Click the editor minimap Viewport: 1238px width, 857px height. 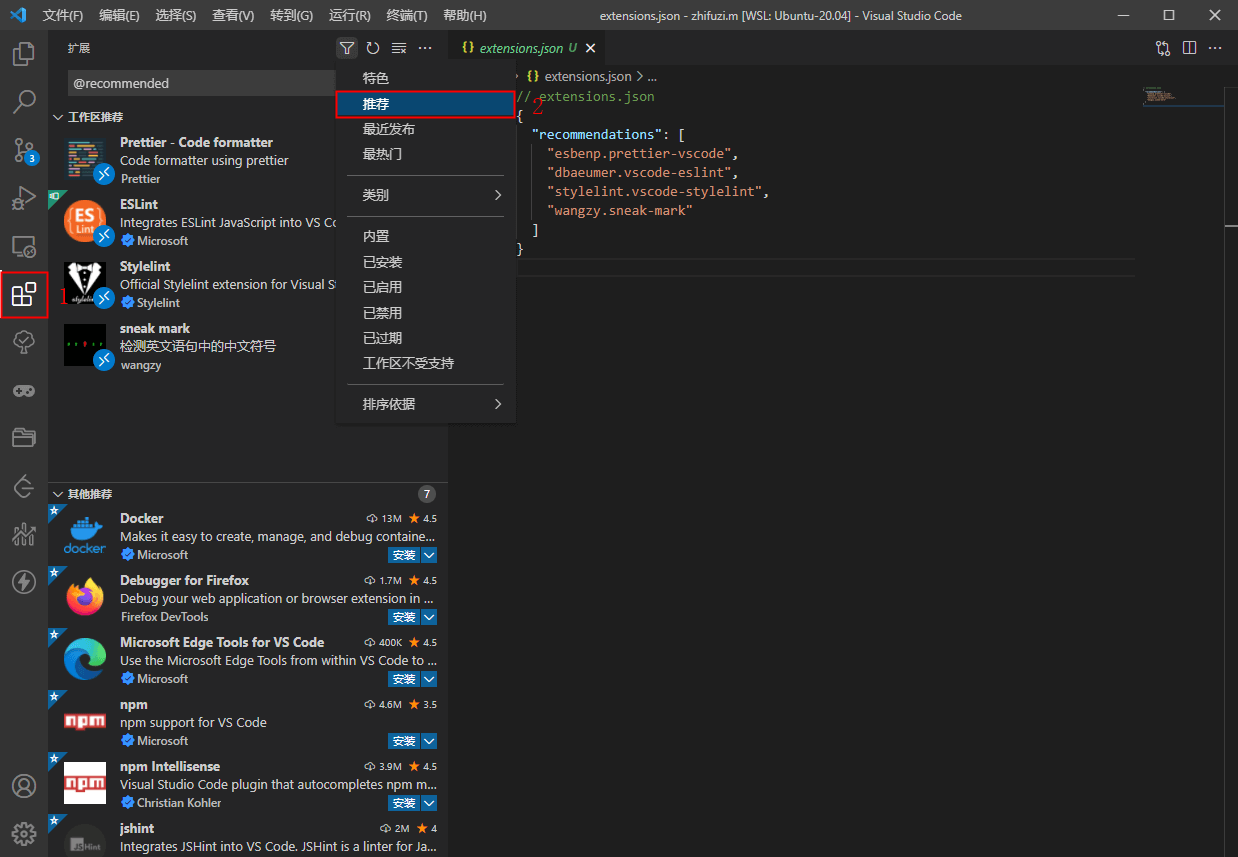1183,96
